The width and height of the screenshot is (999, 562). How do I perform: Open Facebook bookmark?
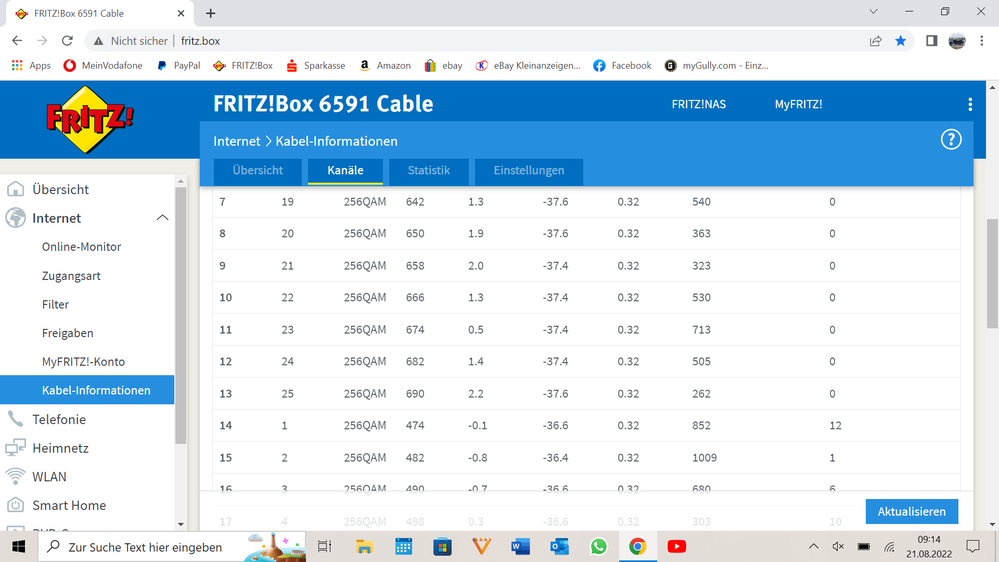coord(622,65)
